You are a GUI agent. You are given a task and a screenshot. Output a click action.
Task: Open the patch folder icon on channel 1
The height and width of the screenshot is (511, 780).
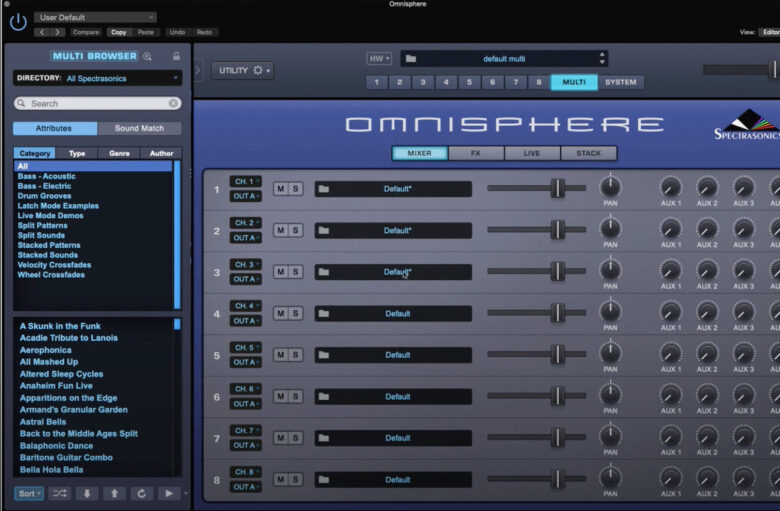tap(324, 189)
